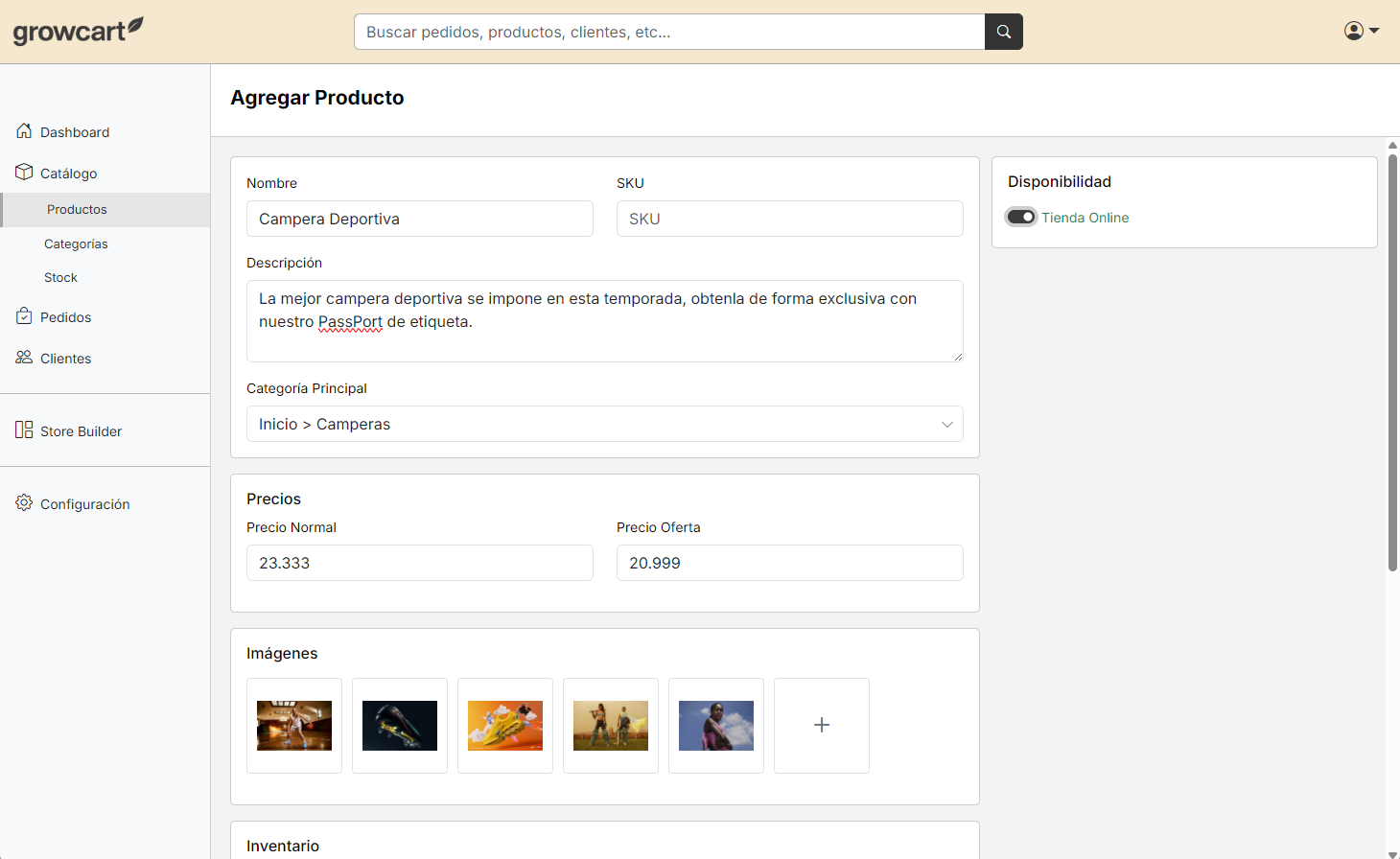Click the search magnifier icon
The image size is (1400, 859).
click(x=1003, y=31)
